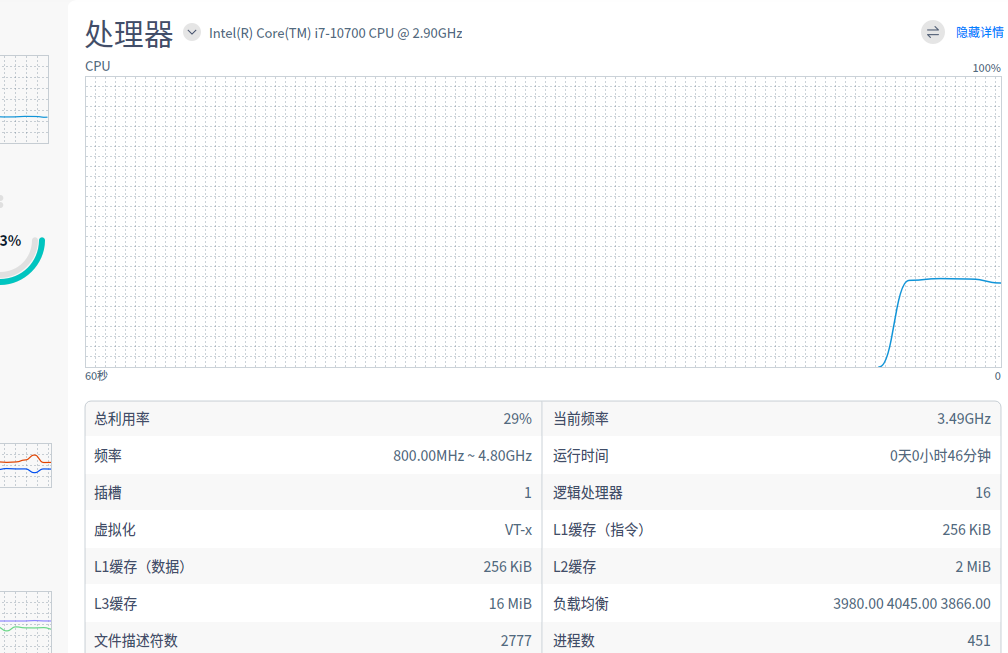The width and height of the screenshot is (1008, 653).
Task: Toggle the 当前频率 statistics row
Action: pyautogui.click(x=770, y=418)
